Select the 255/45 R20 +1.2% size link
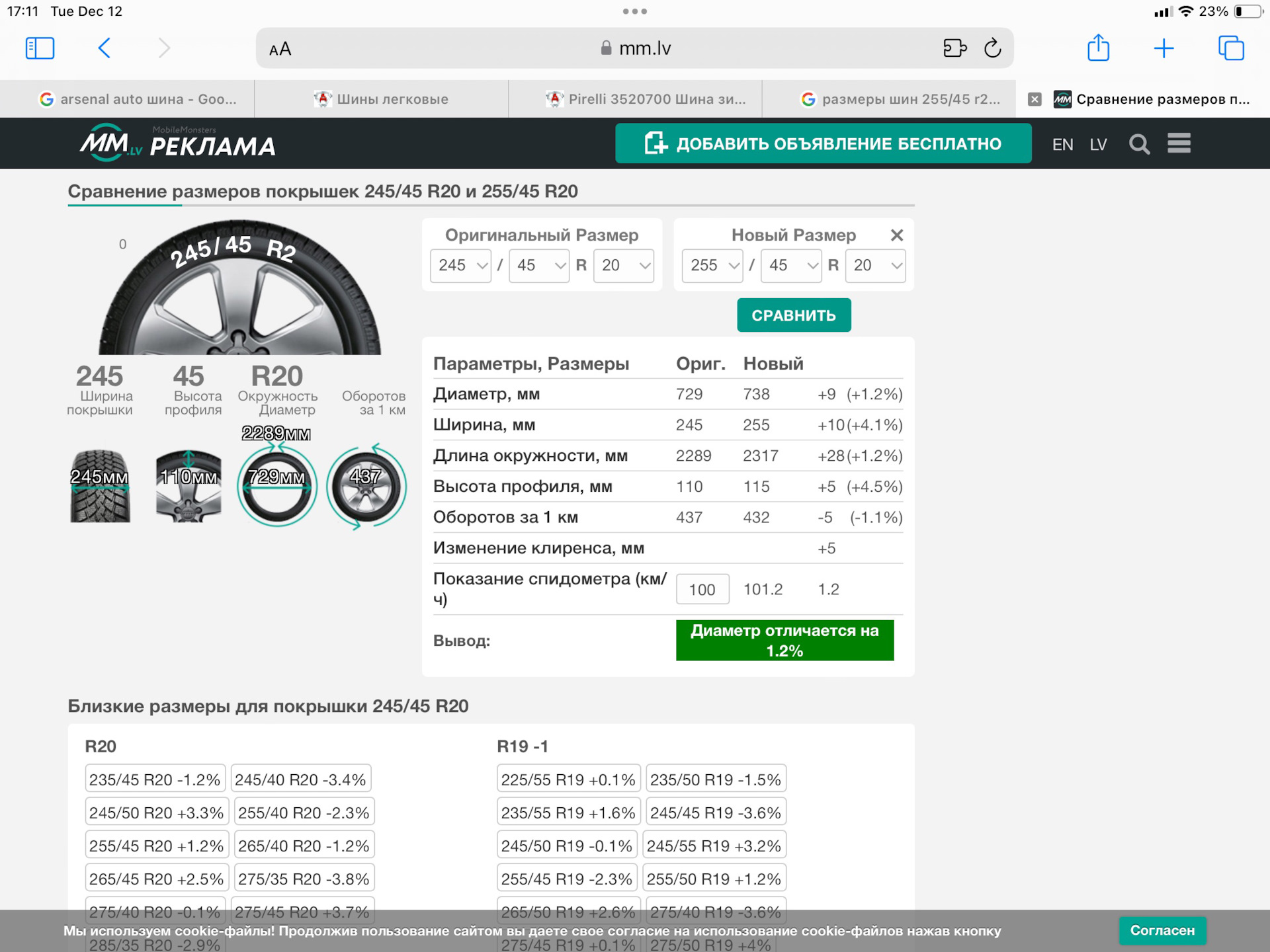Screen dimensions: 1270x952 pyautogui.click(x=157, y=846)
